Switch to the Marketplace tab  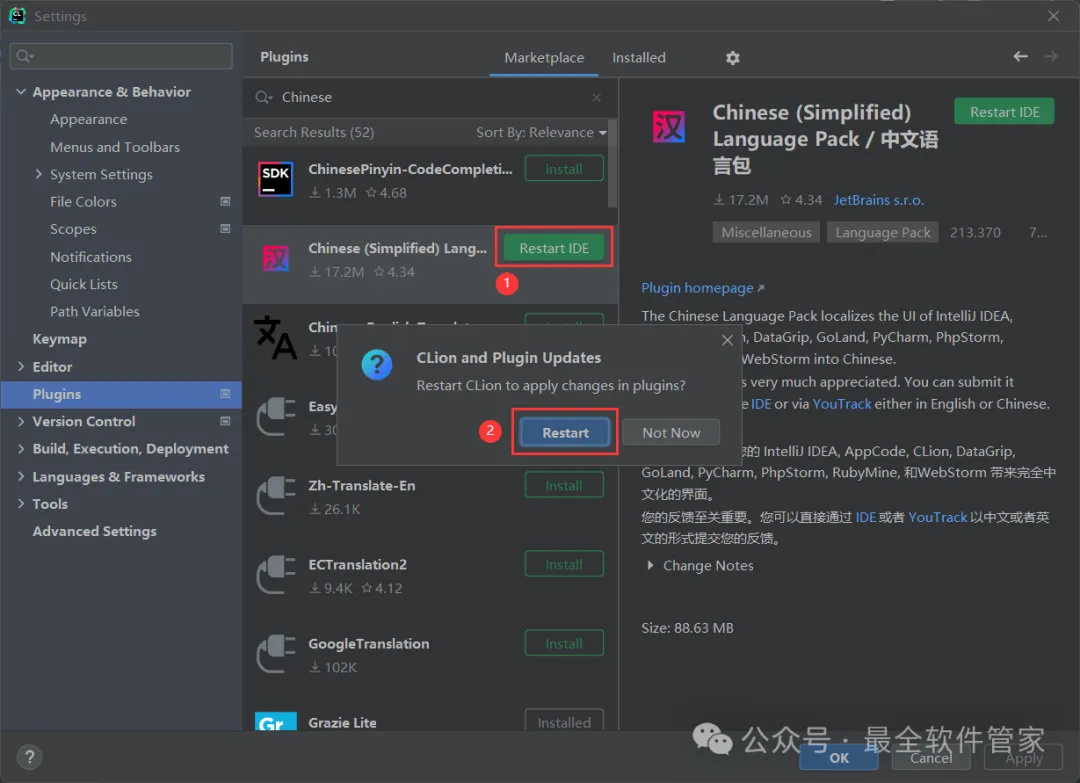544,58
